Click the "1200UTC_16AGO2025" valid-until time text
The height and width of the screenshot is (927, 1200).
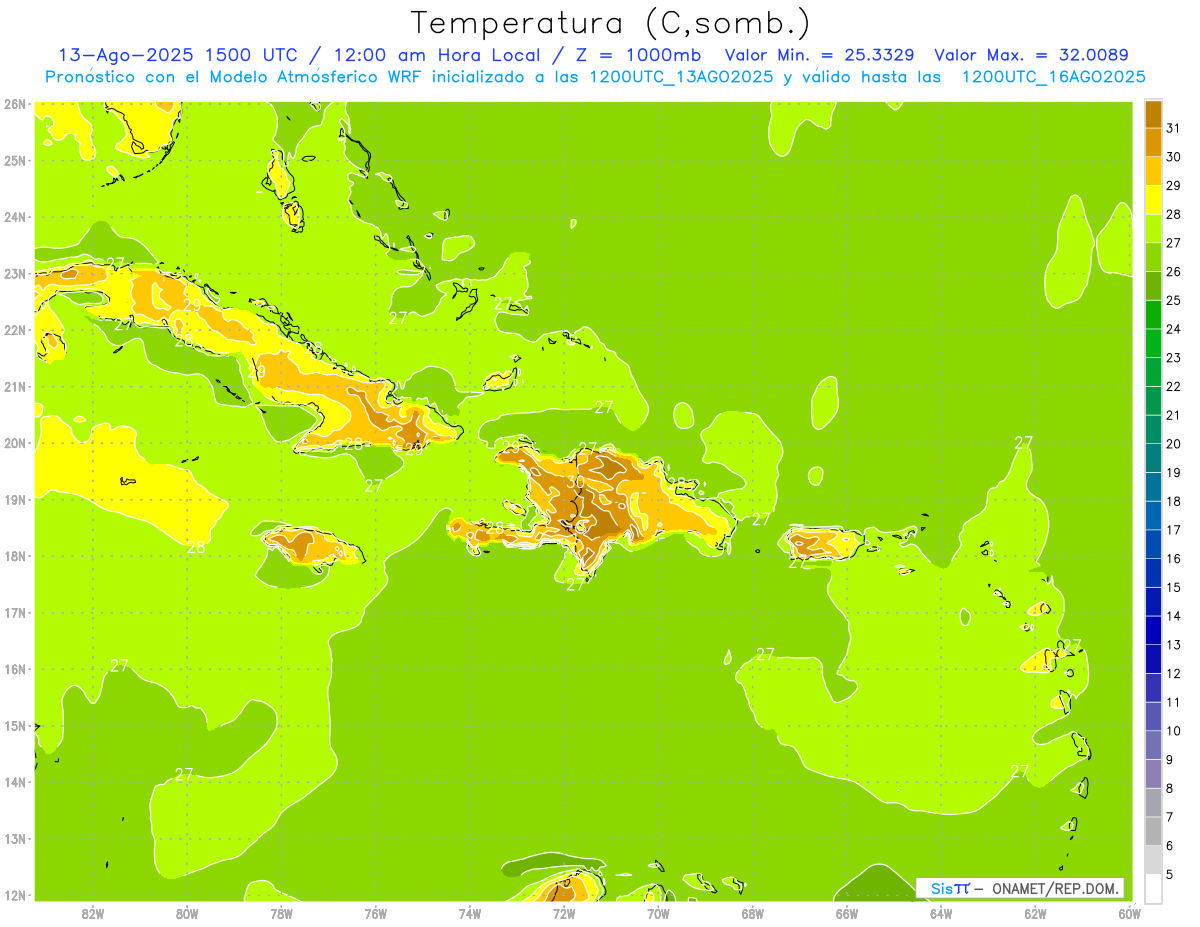click(1053, 77)
